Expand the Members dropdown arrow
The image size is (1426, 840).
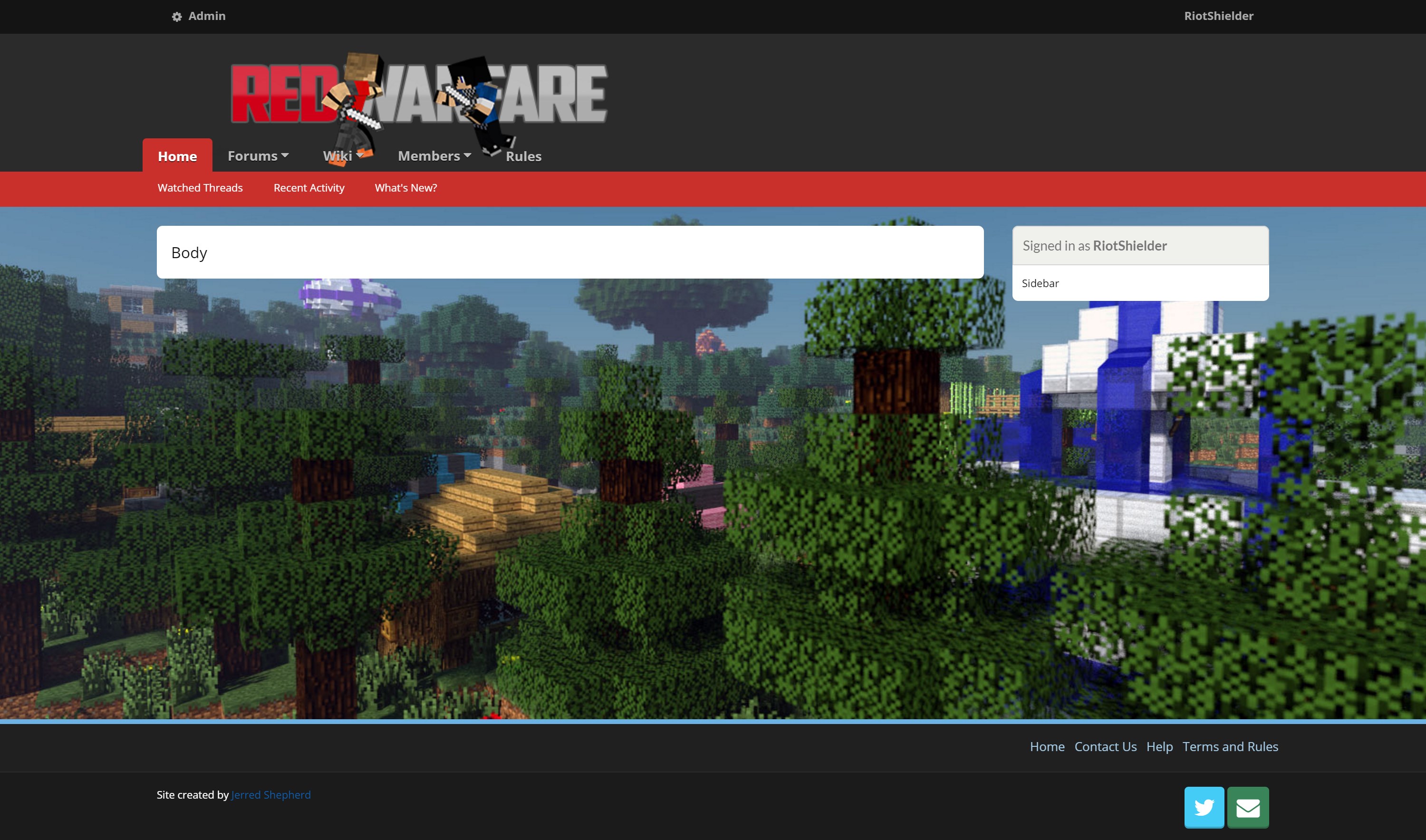click(x=467, y=155)
